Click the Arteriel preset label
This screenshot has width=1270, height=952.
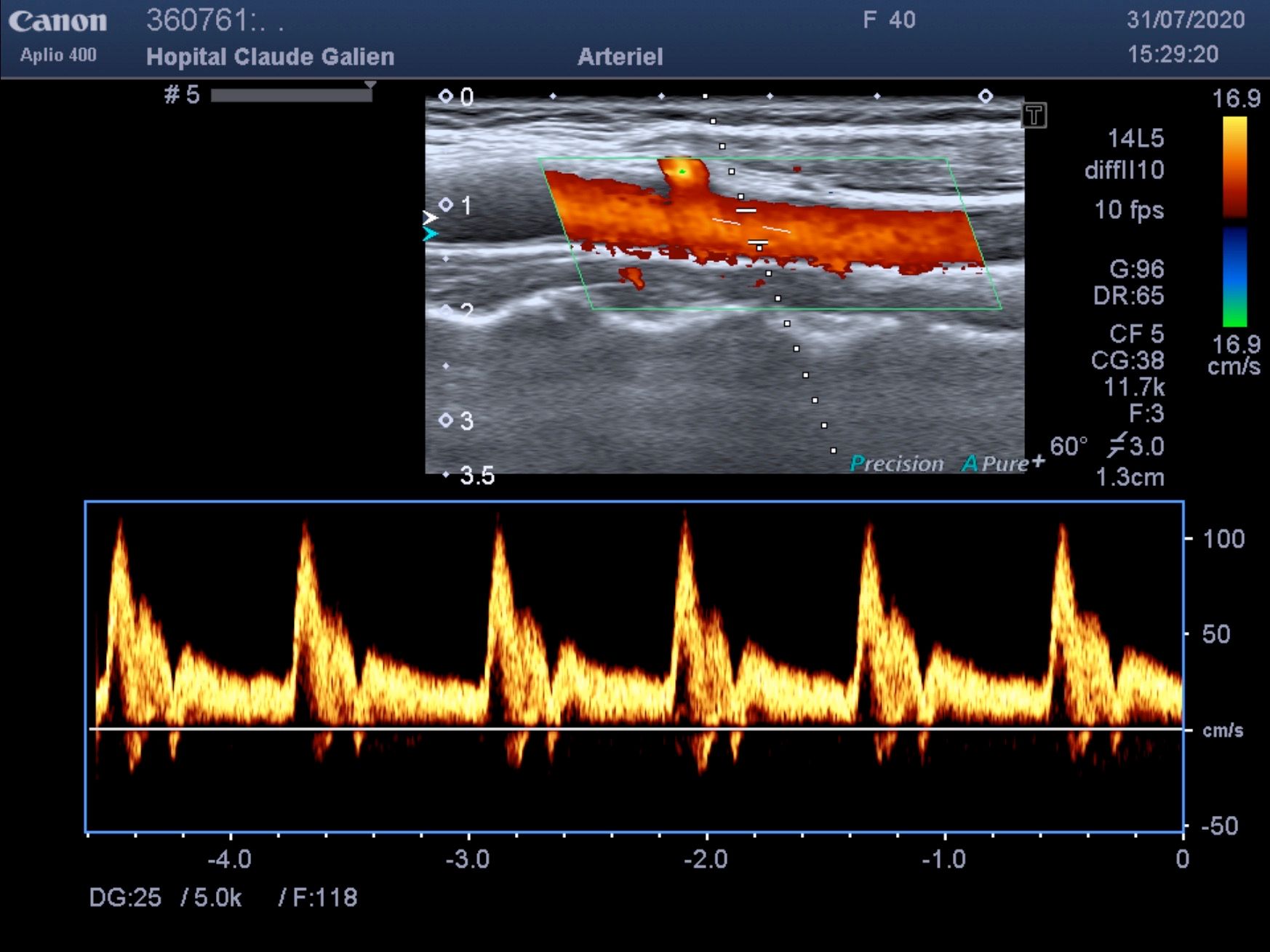620,57
